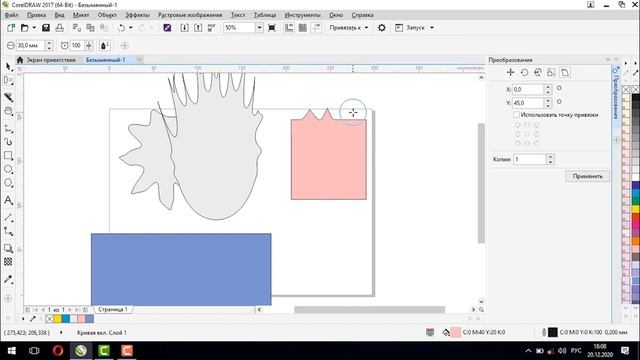The image size is (640, 360).
Task: Click the Undo arrow icon
Action: [x=121, y=28]
